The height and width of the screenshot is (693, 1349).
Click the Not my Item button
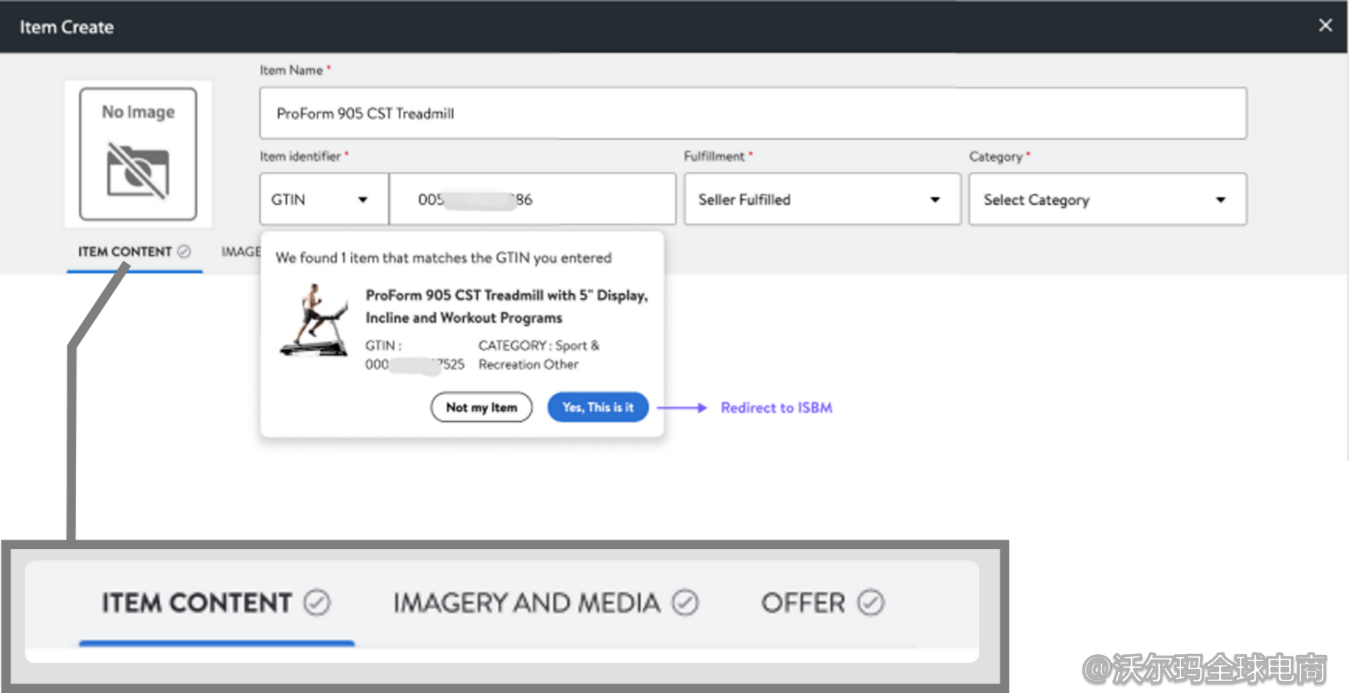point(481,407)
